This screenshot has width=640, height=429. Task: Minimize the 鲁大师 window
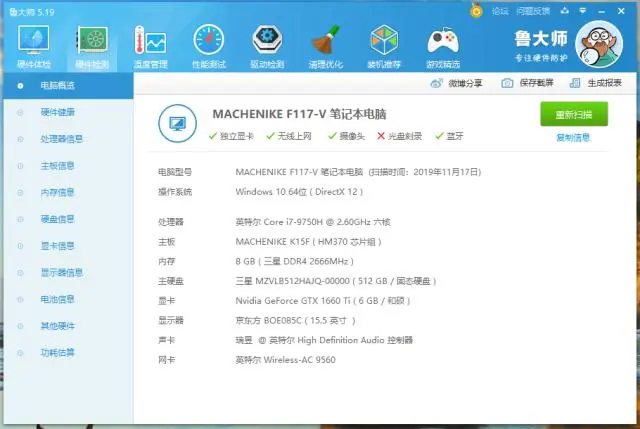601,11
